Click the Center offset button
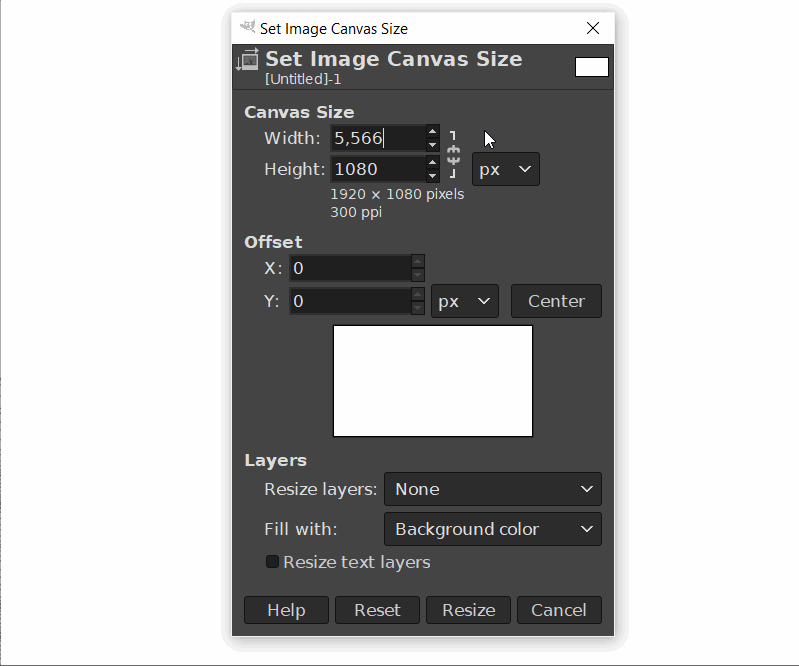The width and height of the screenshot is (799, 666). (x=556, y=301)
